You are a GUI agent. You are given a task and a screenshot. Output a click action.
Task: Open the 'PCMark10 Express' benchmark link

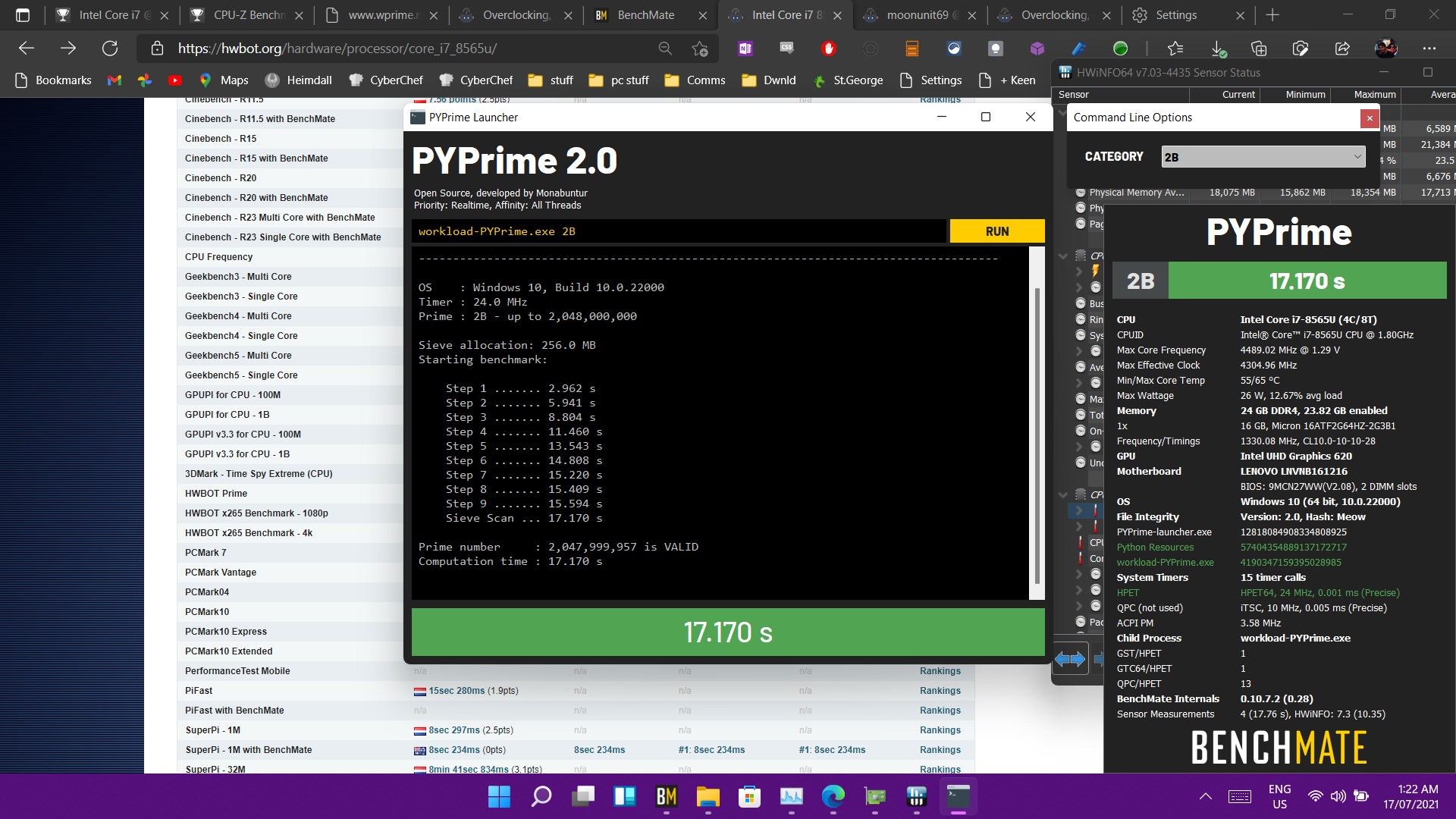click(x=226, y=632)
